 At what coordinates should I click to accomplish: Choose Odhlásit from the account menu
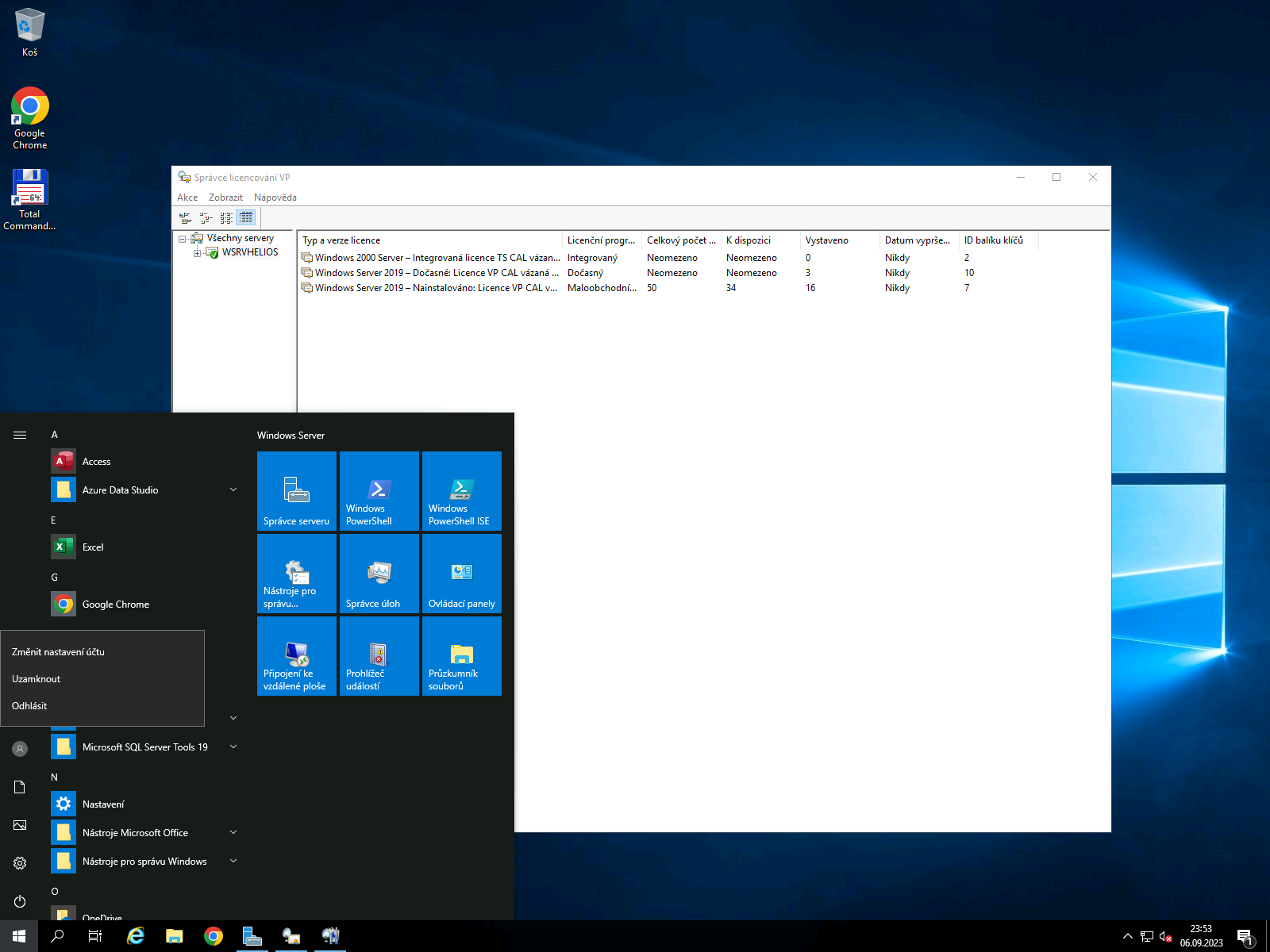pyautogui.click(x=29, y=706)
